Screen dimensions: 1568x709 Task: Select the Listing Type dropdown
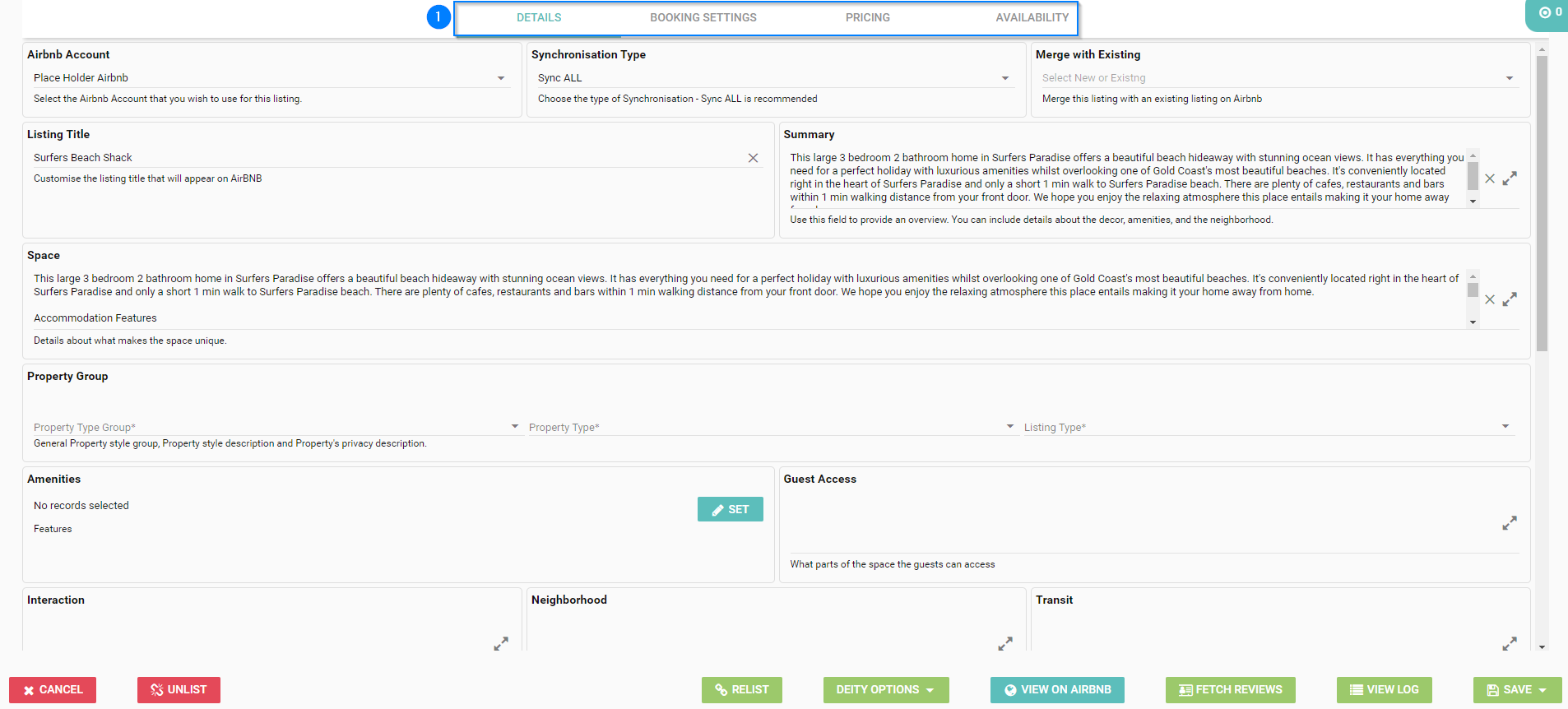1505,427
